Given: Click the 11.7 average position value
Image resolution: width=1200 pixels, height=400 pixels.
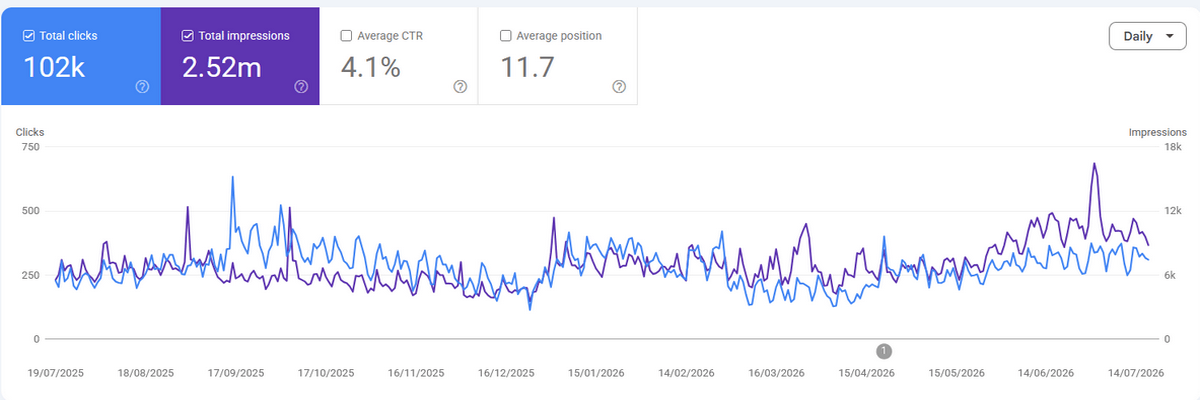Looking at the screenshot, I should click(x=527, y=68).
